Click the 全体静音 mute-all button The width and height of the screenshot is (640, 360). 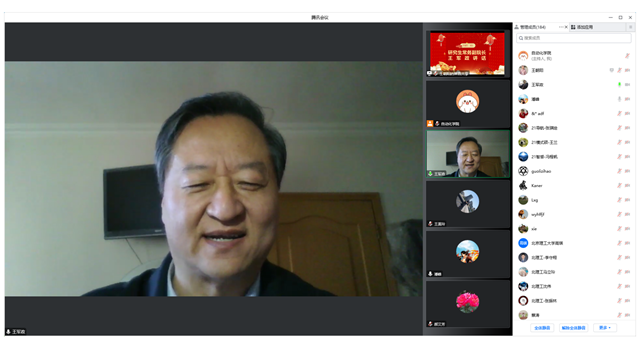pyautogui.click(x=542, y=328)
